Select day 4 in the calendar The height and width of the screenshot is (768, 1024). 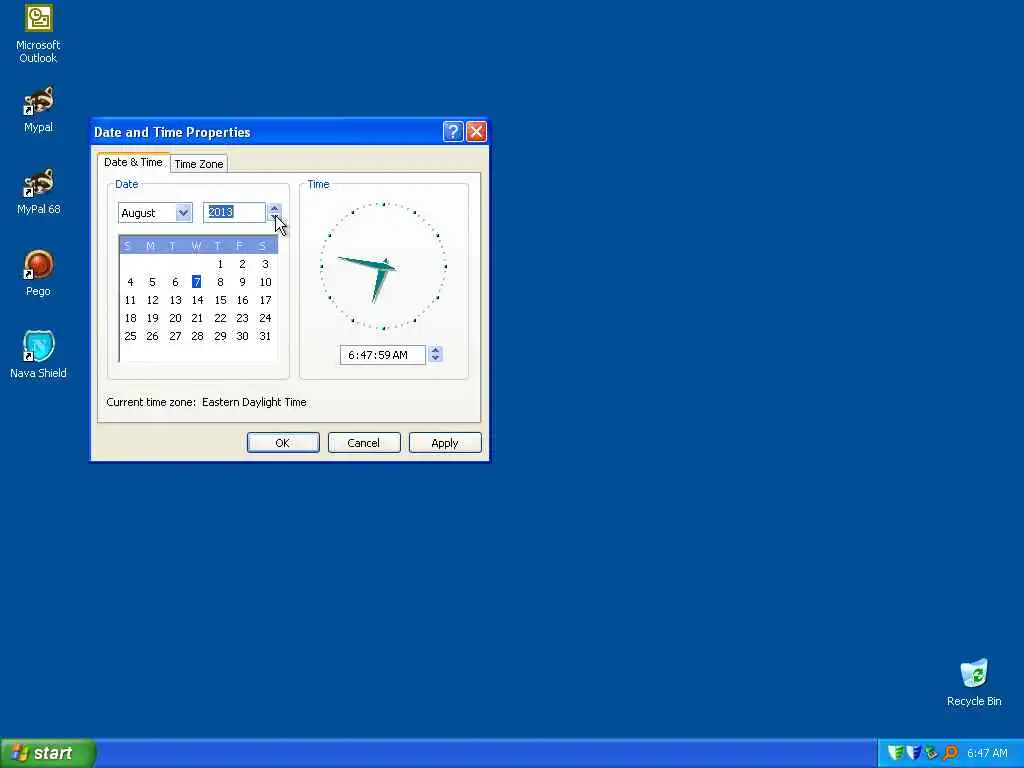pos(131,282)
